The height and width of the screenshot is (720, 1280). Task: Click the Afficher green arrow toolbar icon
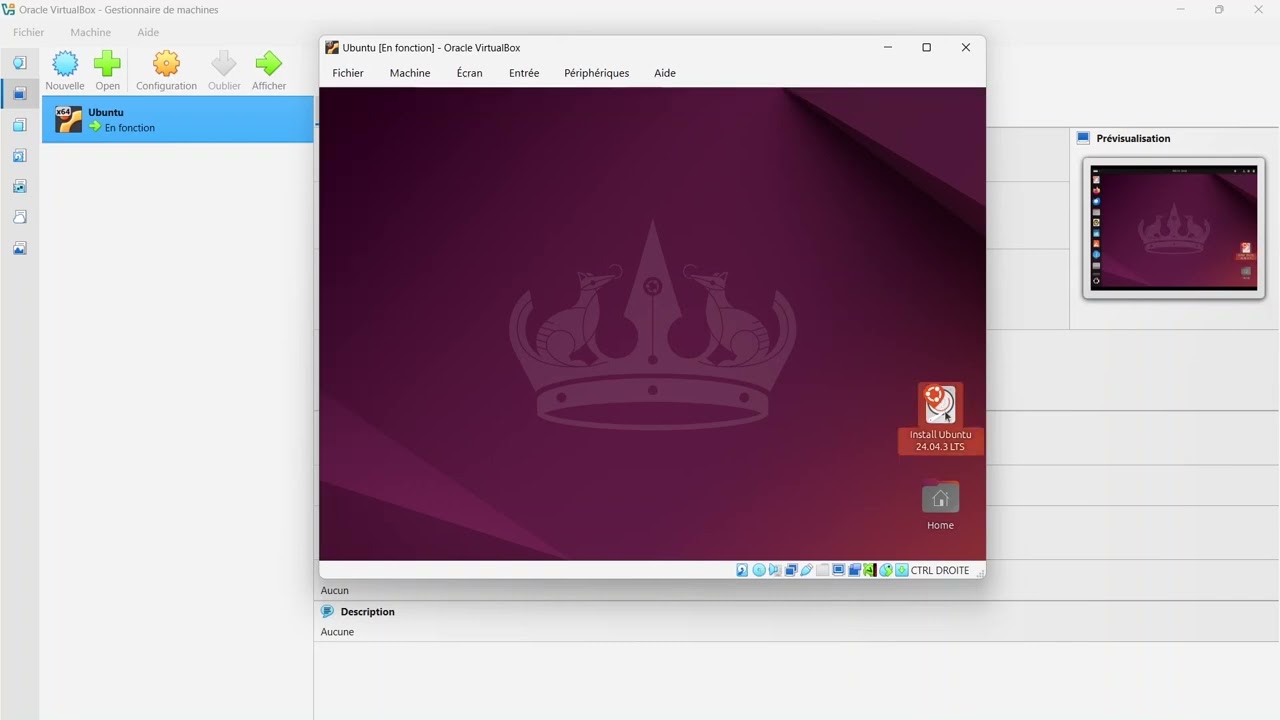click(x=269, y=64)
